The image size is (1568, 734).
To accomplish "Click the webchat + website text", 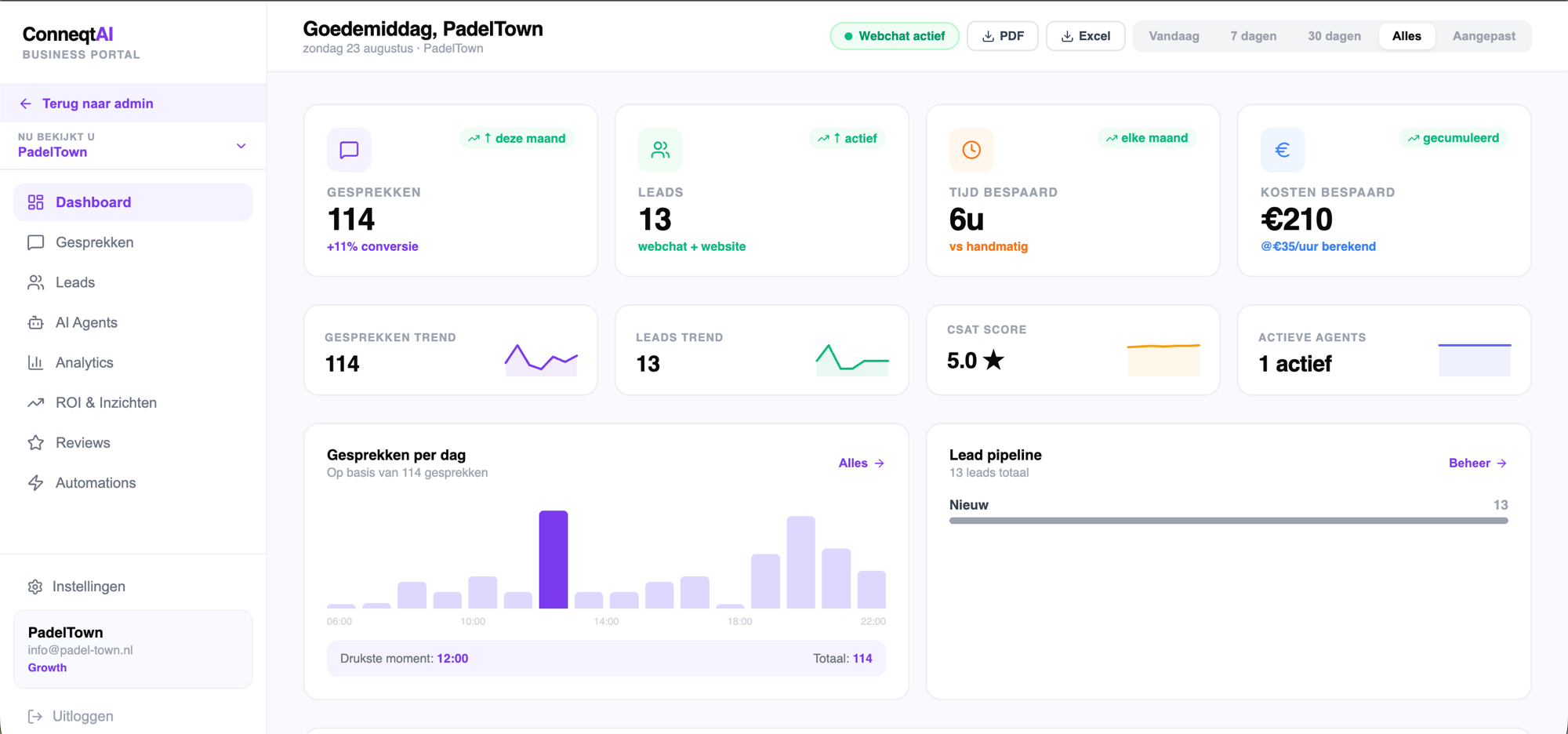I will pos(691,246).
